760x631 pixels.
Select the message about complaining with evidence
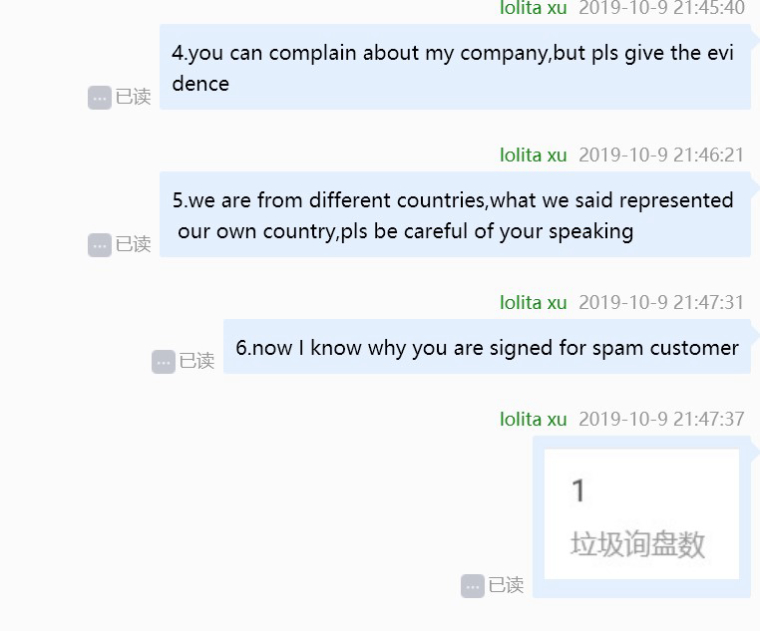click(455, 67)
